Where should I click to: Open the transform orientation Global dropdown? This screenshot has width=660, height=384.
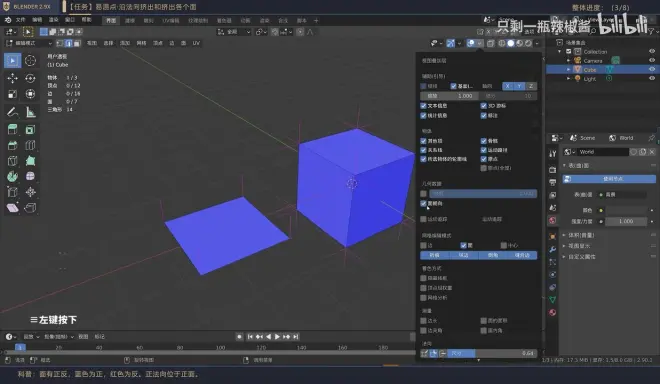tap(234, 32)
